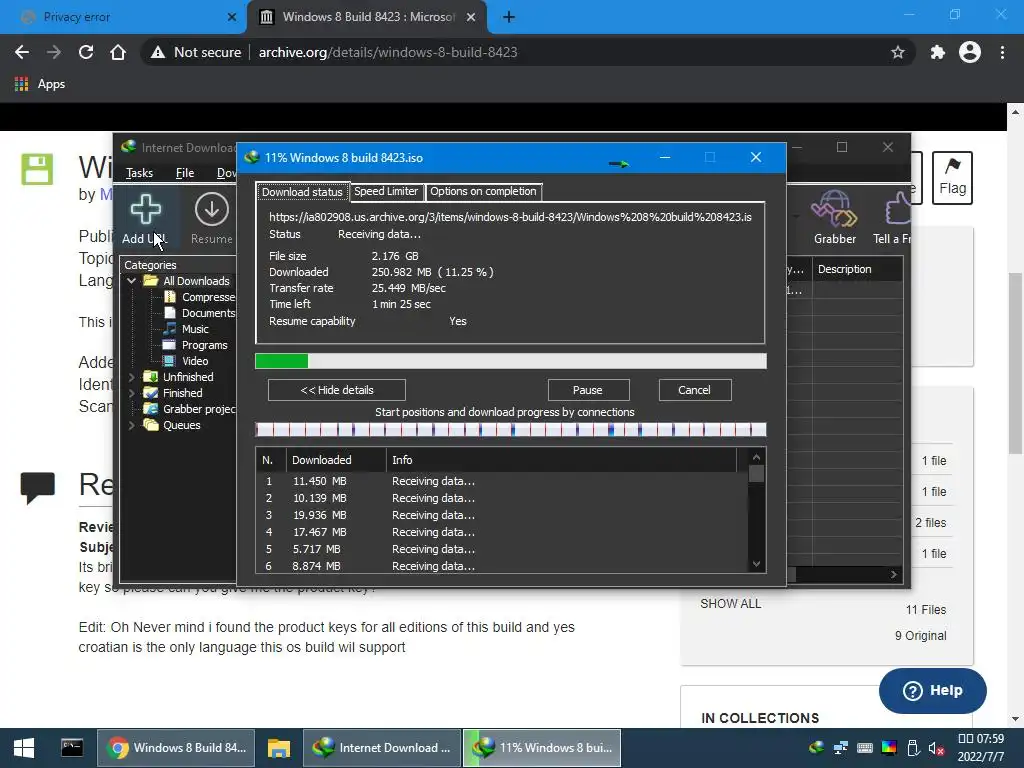Click the Add URL plus icon in IDM
This screenshot has width=1024, height=768.
click(146, 209)
